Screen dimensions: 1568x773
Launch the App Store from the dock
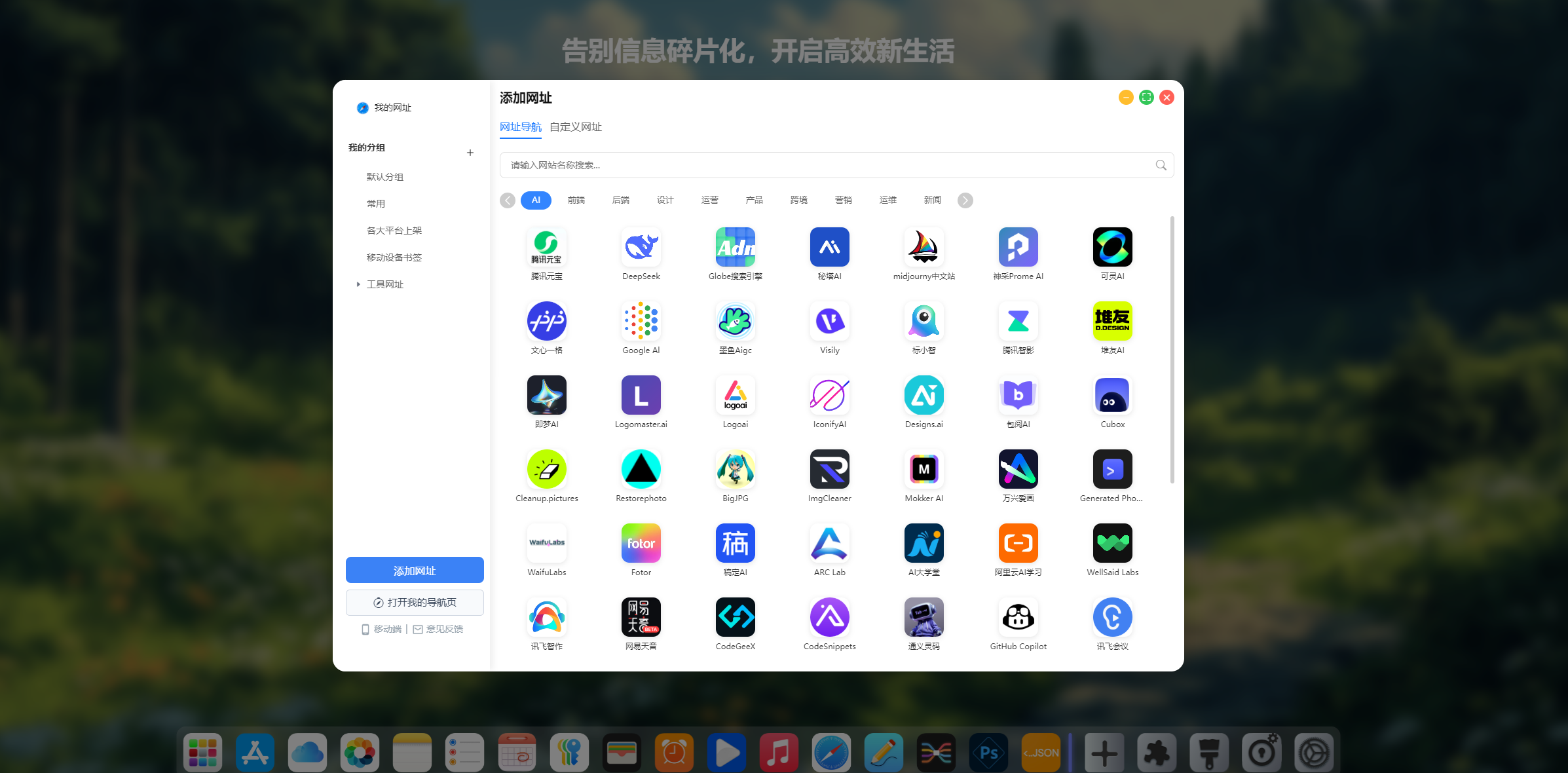click(254, 753)
